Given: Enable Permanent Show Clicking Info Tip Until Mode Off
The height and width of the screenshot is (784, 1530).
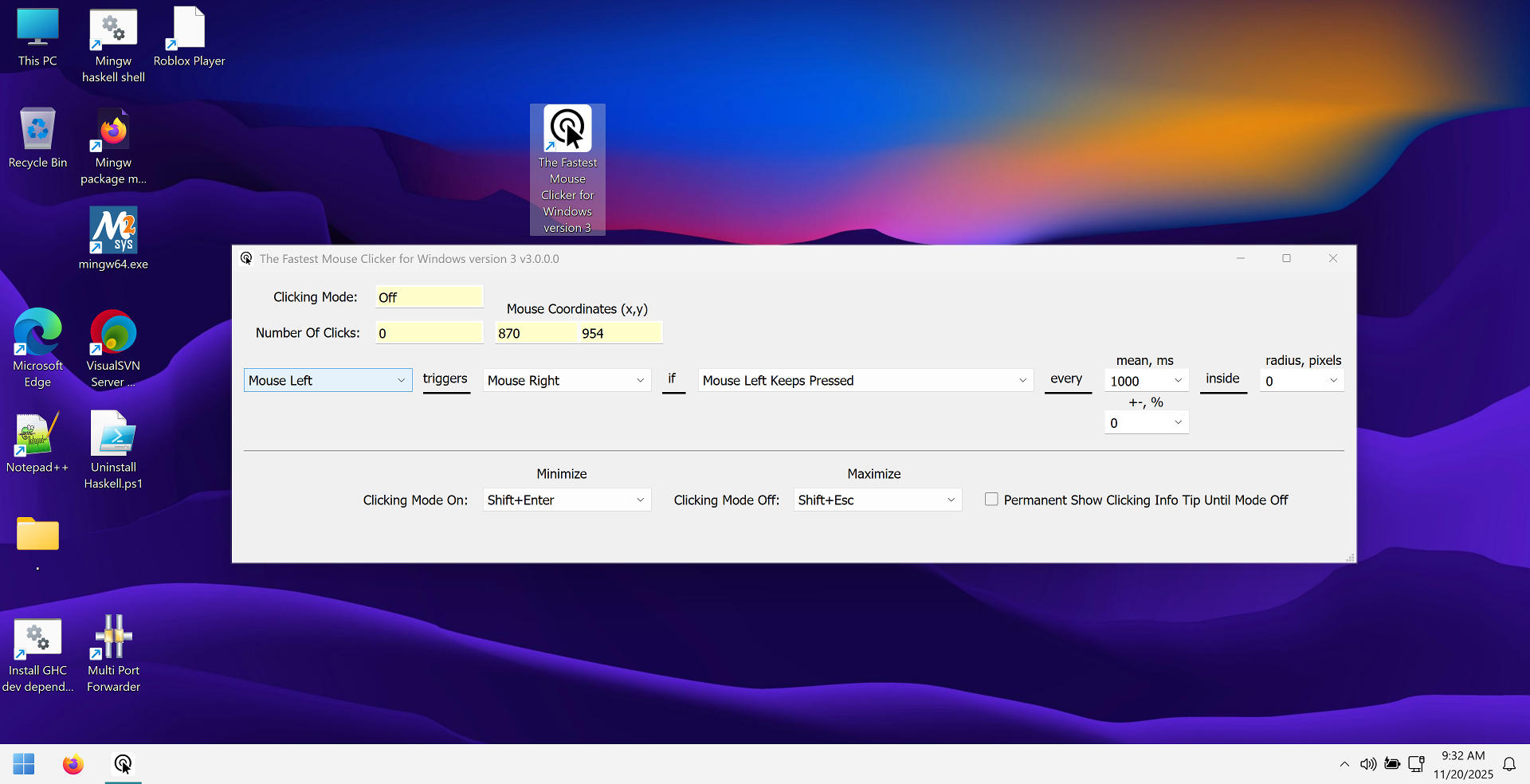Looking at the screenshot, I should tap(991, 499).
